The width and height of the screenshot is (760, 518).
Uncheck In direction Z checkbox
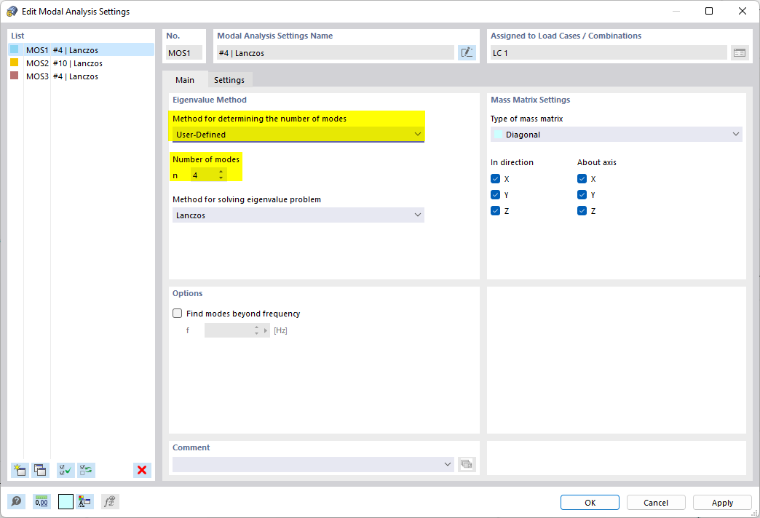(495, 211)
